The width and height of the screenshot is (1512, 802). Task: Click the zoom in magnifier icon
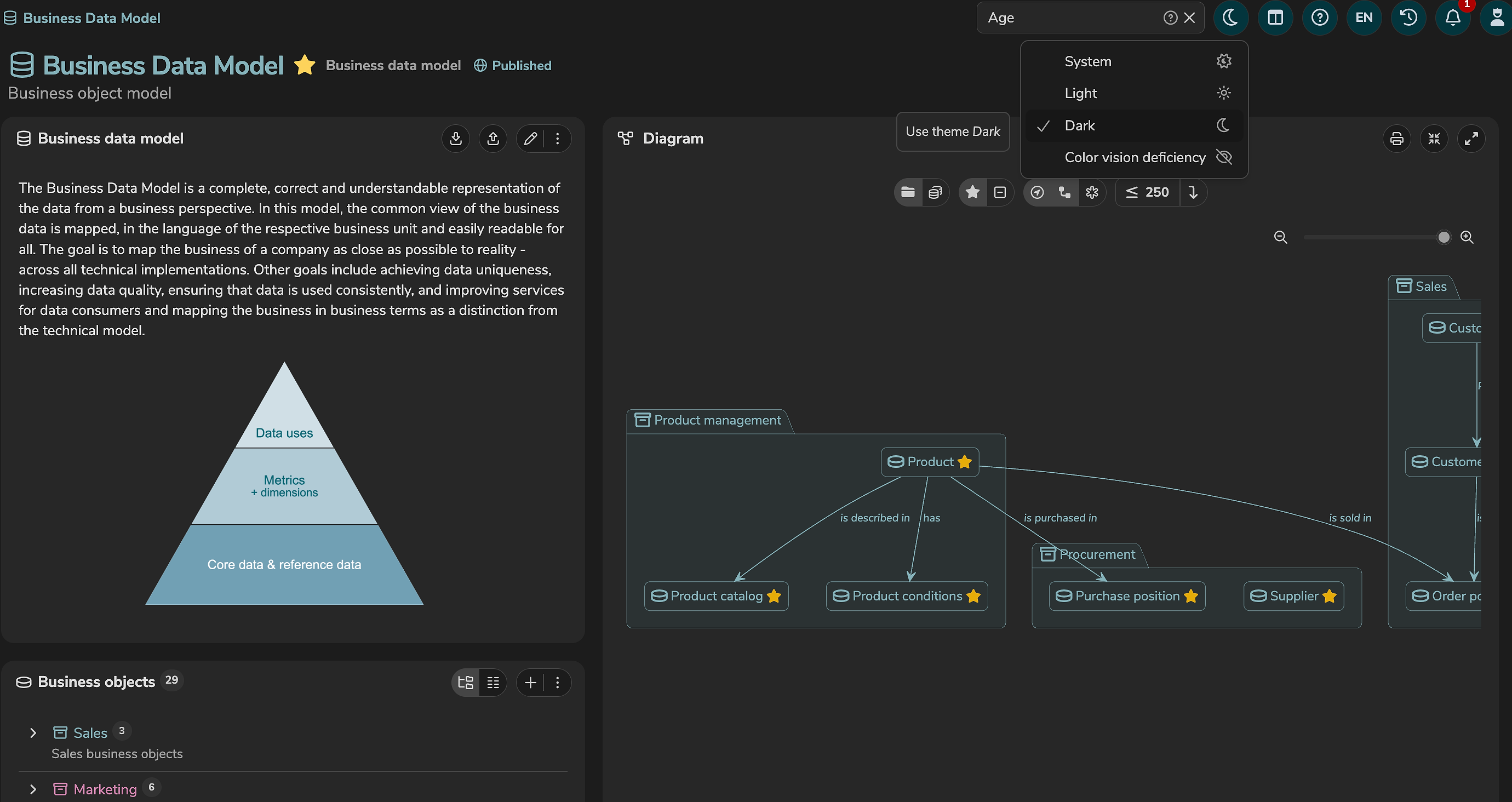tap(1467, 237)
